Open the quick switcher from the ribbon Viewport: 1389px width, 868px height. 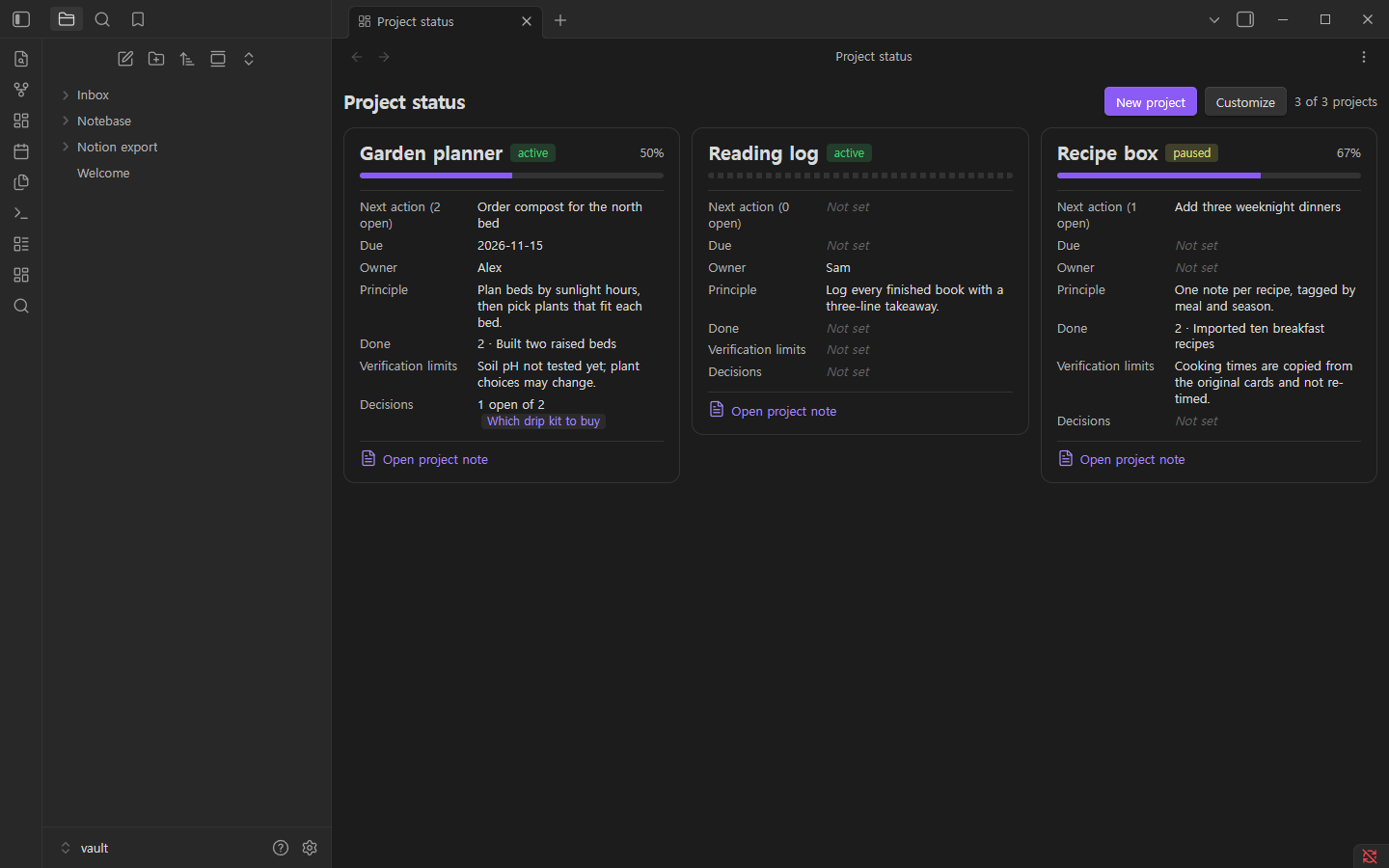pos(21,59)
